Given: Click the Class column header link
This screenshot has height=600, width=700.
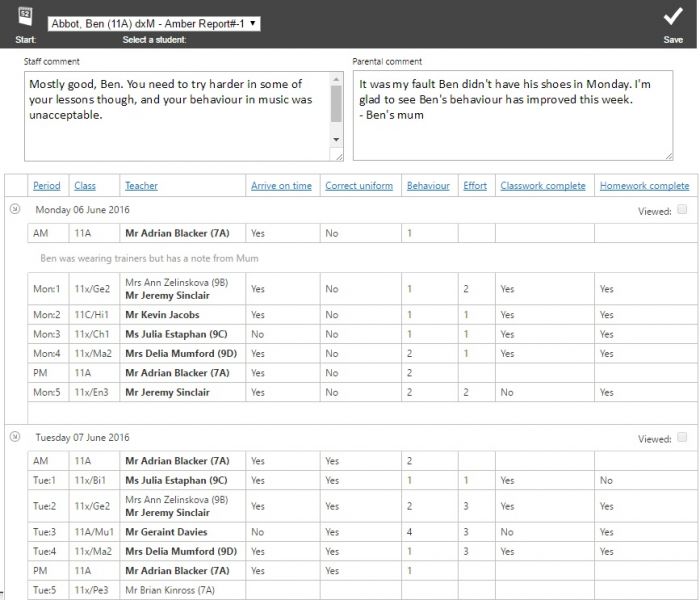Looking at the screenshot, I should [x=85, y=186].
